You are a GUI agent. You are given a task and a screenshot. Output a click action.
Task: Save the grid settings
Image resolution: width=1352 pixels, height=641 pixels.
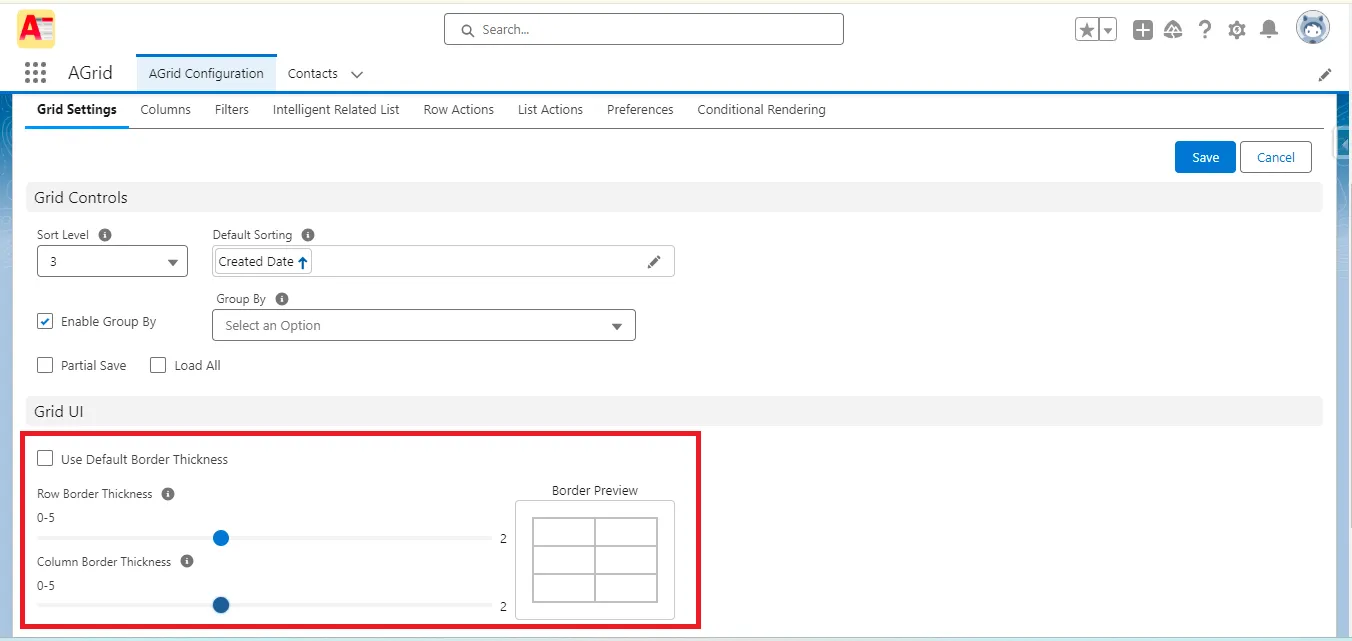[x=1204, y=157]
